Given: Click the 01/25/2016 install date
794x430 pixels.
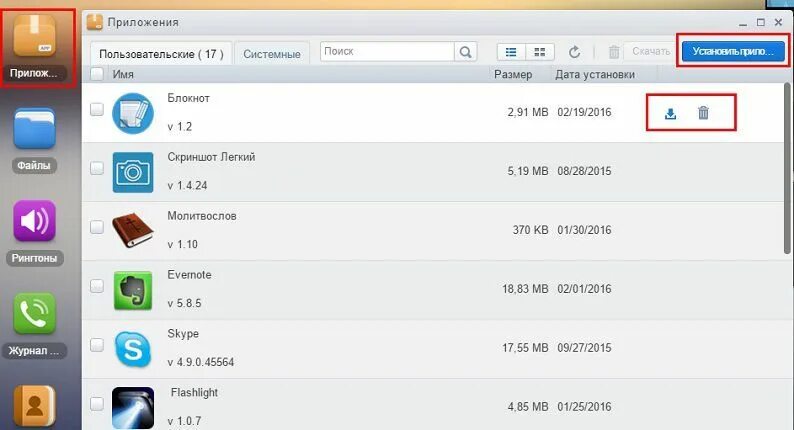Looking at the screenshot, I should tap(584, 407).
